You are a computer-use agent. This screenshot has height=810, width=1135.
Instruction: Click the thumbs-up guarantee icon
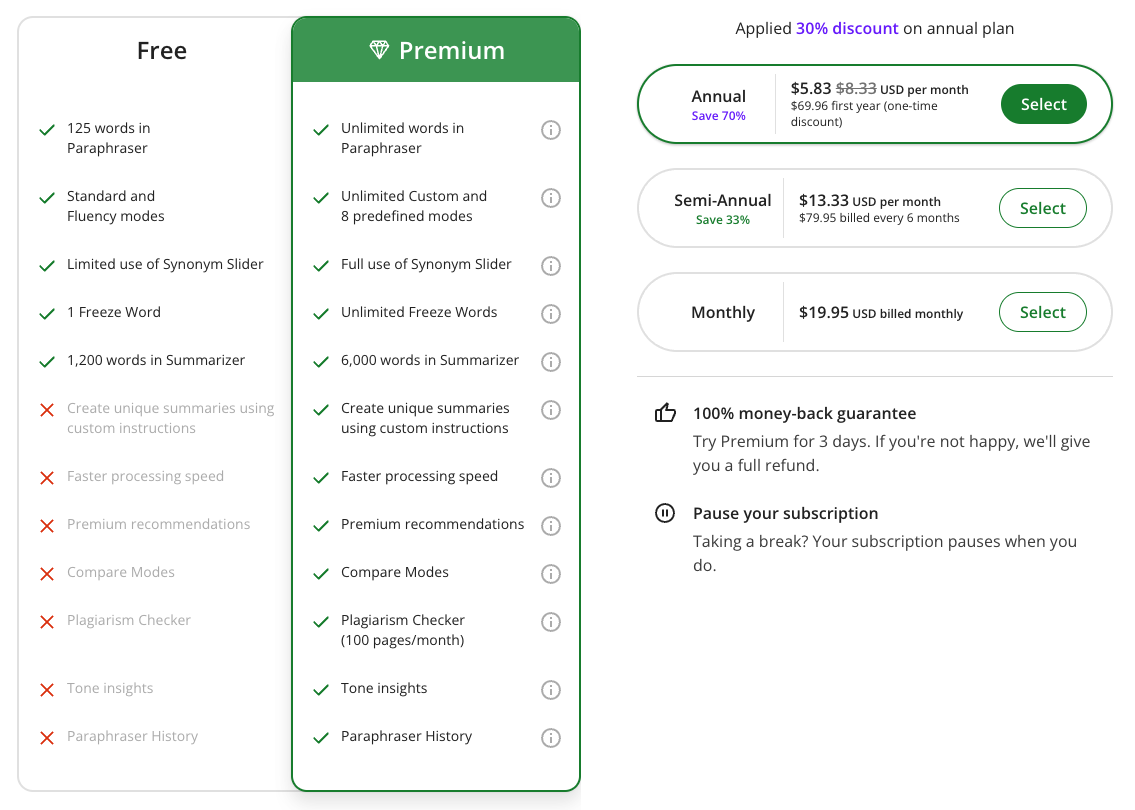[665, 412]
